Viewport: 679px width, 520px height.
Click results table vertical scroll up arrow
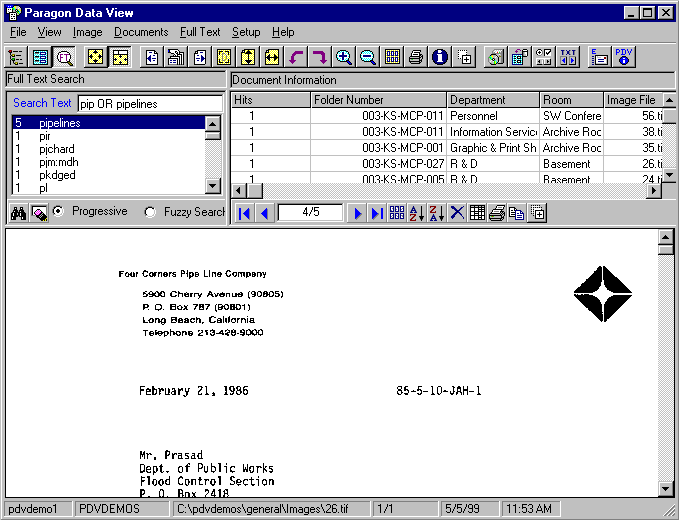[669, 100]
